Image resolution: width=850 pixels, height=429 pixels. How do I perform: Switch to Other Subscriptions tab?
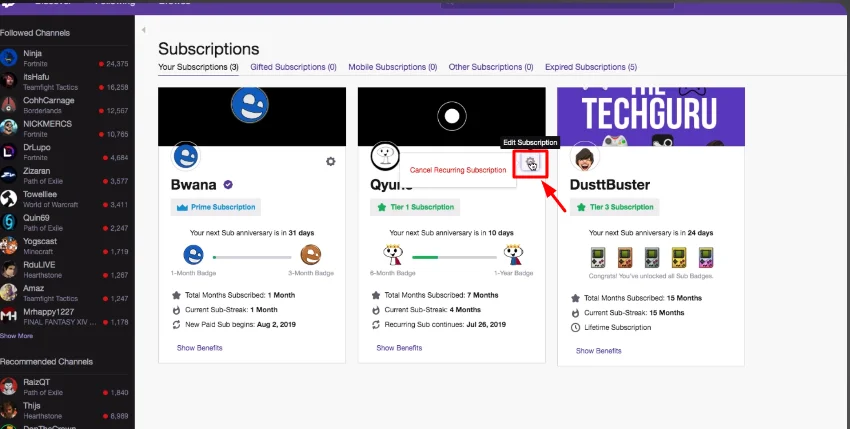491,67
